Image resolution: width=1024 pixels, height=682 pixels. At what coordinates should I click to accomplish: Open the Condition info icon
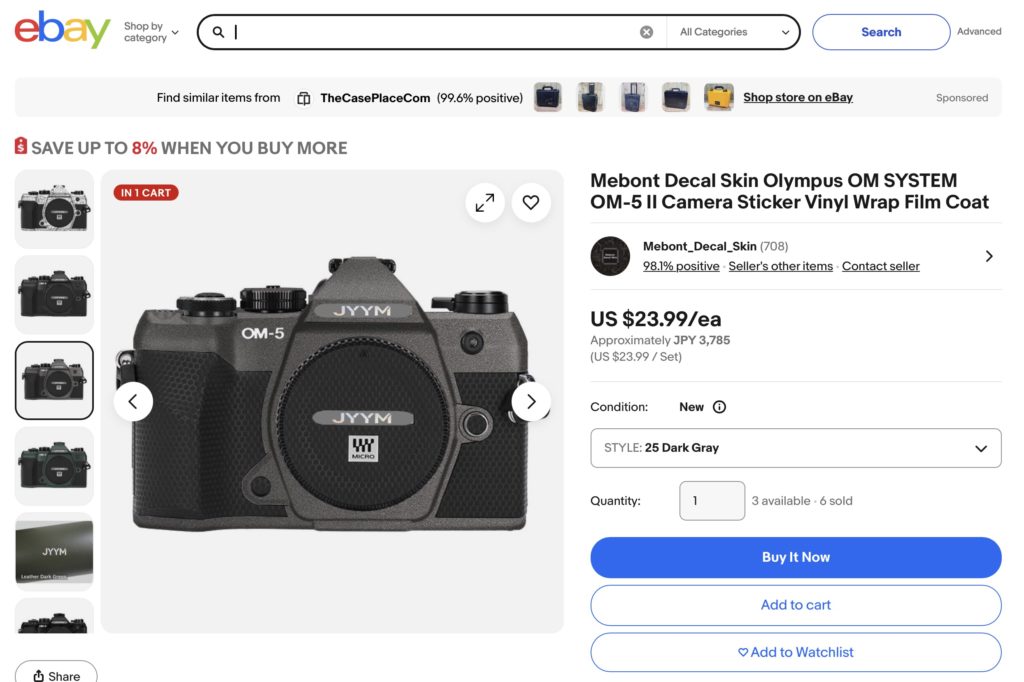719,407
